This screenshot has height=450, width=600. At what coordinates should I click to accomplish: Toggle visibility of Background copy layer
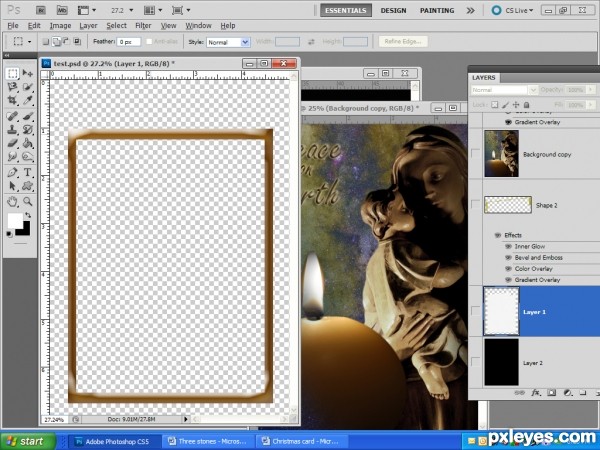[x=475, y=153]
